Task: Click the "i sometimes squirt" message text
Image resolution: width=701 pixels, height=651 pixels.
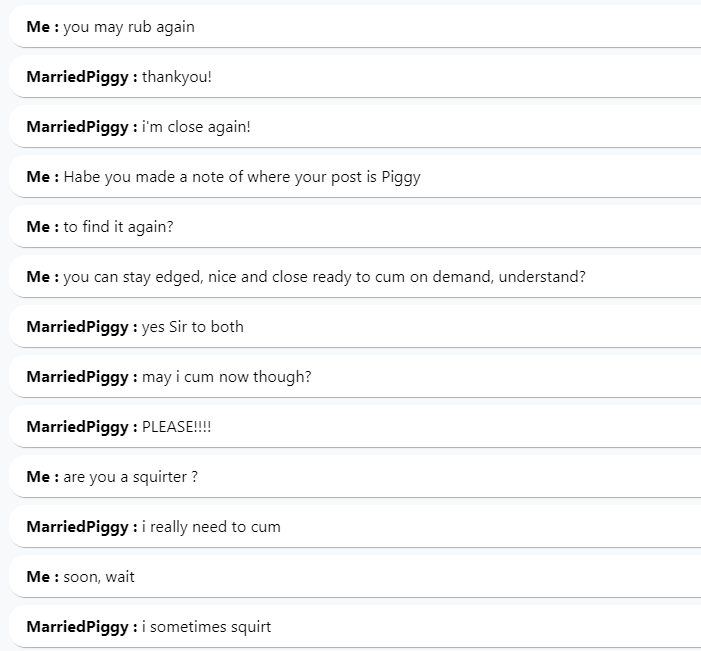Action: pos(206,627)
